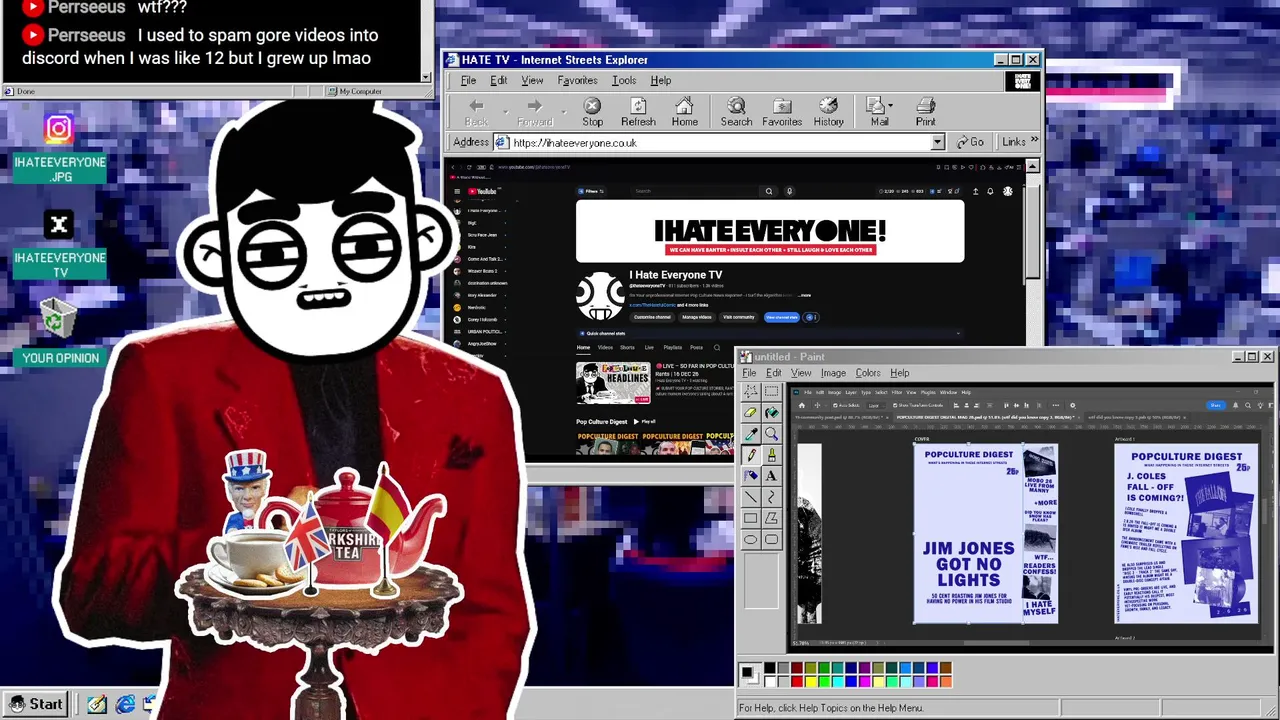The image size is (1280, 720).
Task: Go to Home in Explorer toolbar
Action: [x=685, y=112]
